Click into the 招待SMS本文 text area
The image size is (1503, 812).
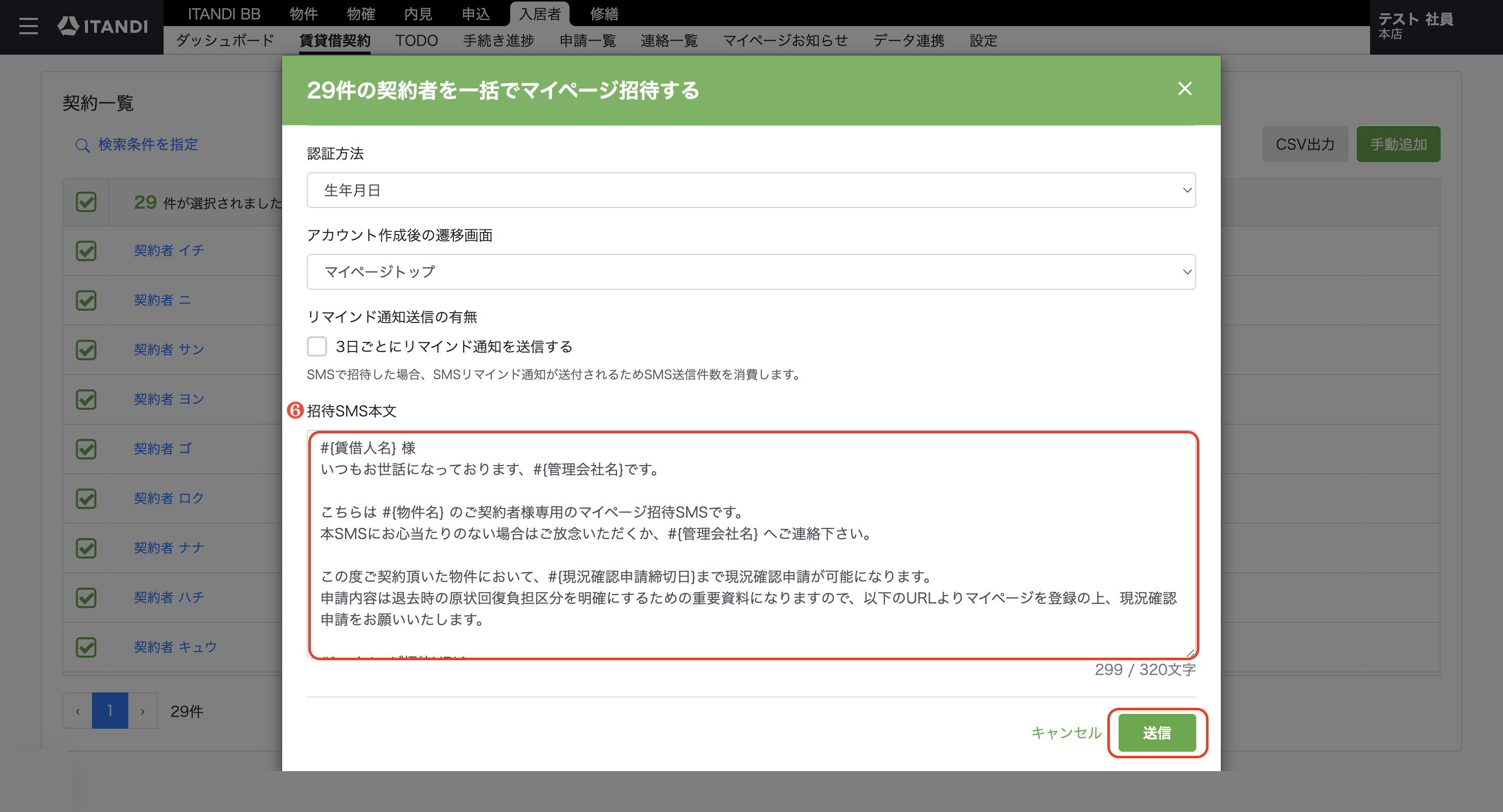point(752,545)
